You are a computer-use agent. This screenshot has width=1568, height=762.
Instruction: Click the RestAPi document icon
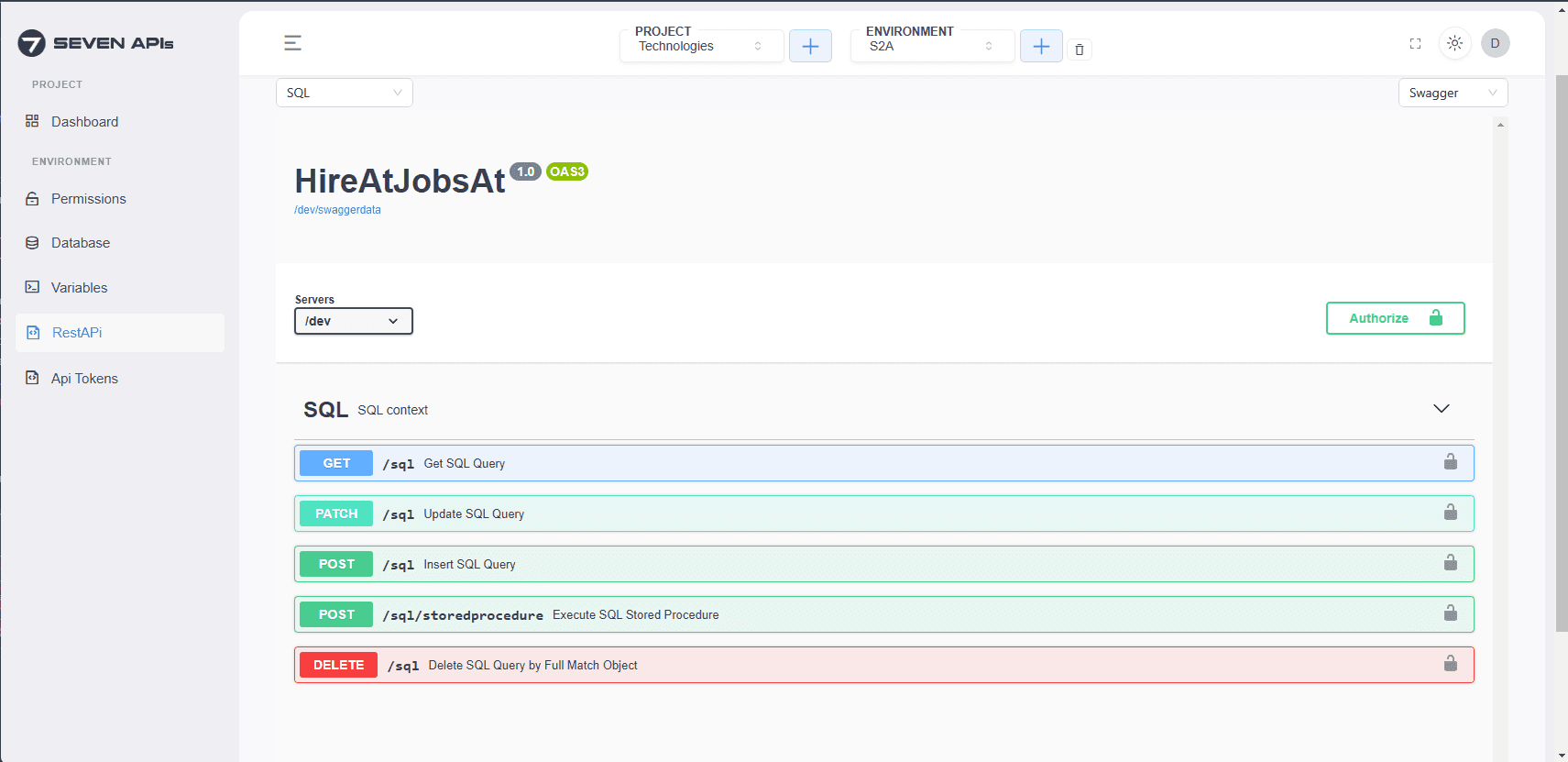(x=33, y=333)
